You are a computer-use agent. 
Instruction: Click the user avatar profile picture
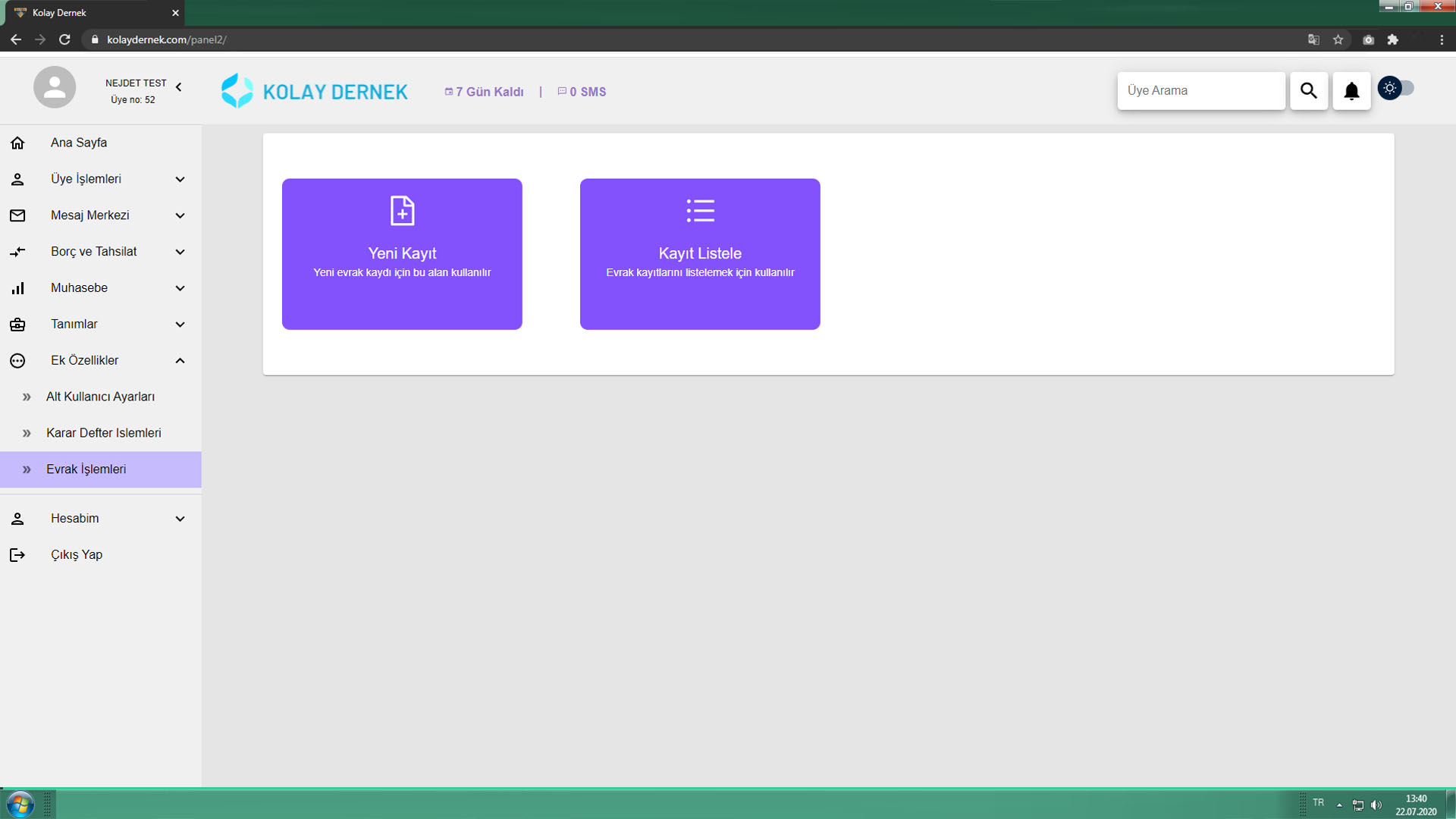click(55, 87)
